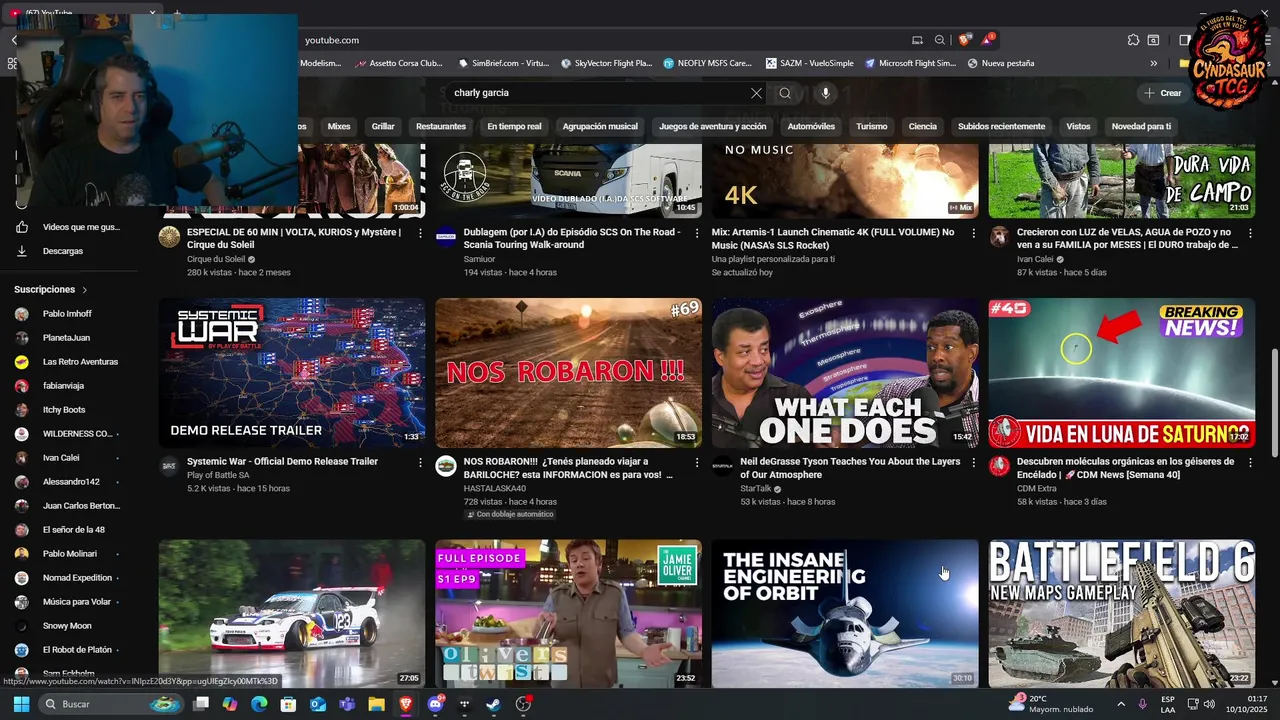Play The Insane Engineering of Orbit thumbnail
The width and height of the screenshot is (1280, 720).
[x=845, y=613]
